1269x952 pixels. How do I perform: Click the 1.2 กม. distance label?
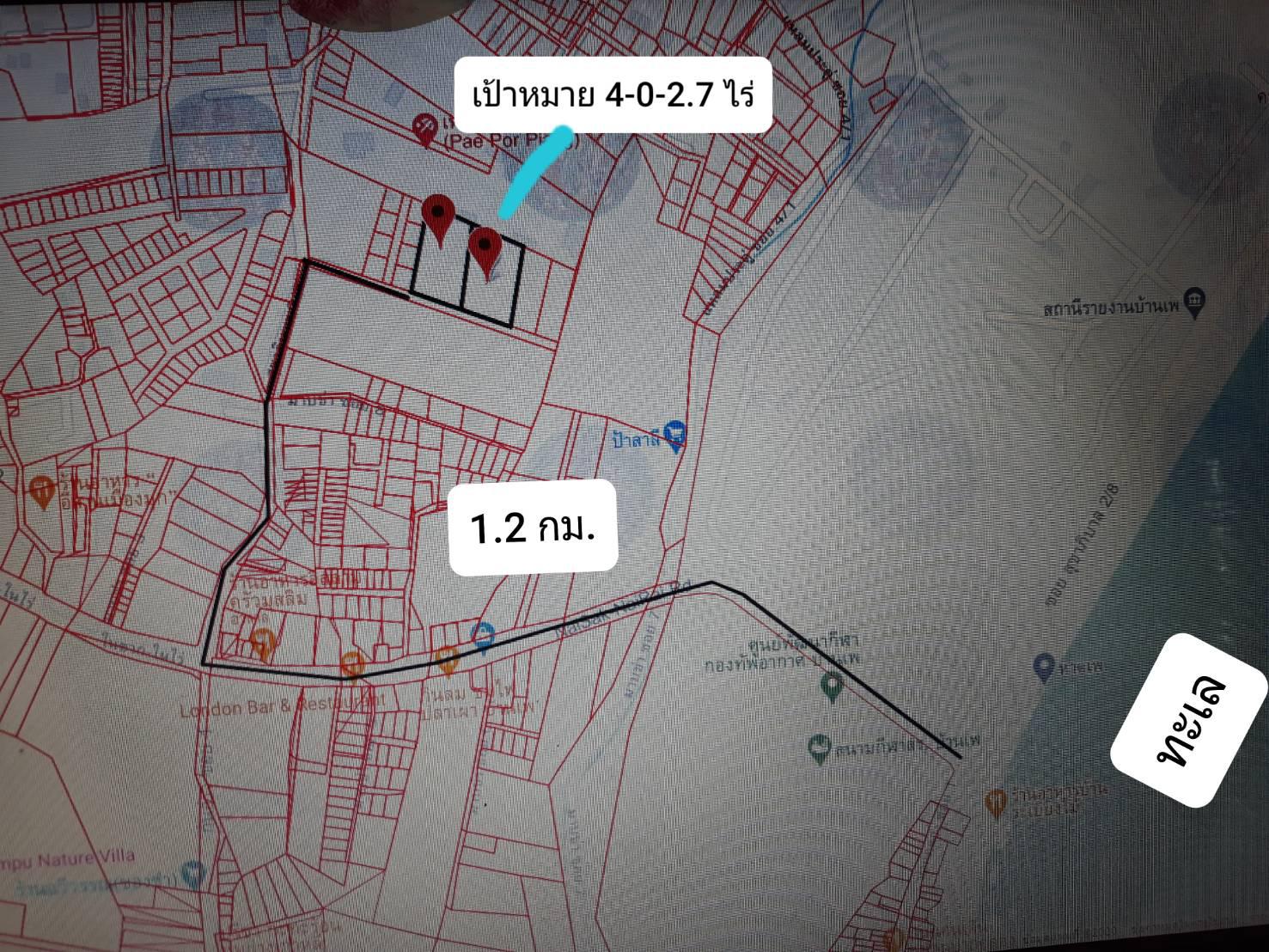[533, 528]
